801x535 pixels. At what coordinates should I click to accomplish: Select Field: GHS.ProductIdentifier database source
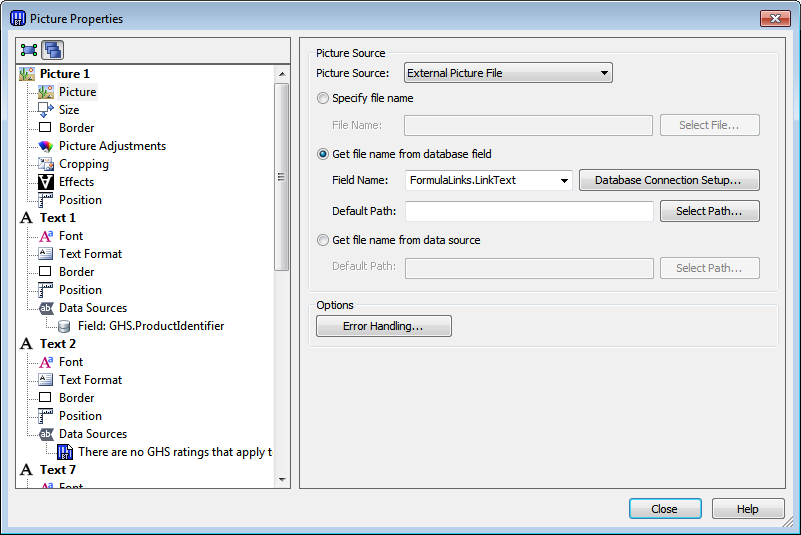click(151, 326)
